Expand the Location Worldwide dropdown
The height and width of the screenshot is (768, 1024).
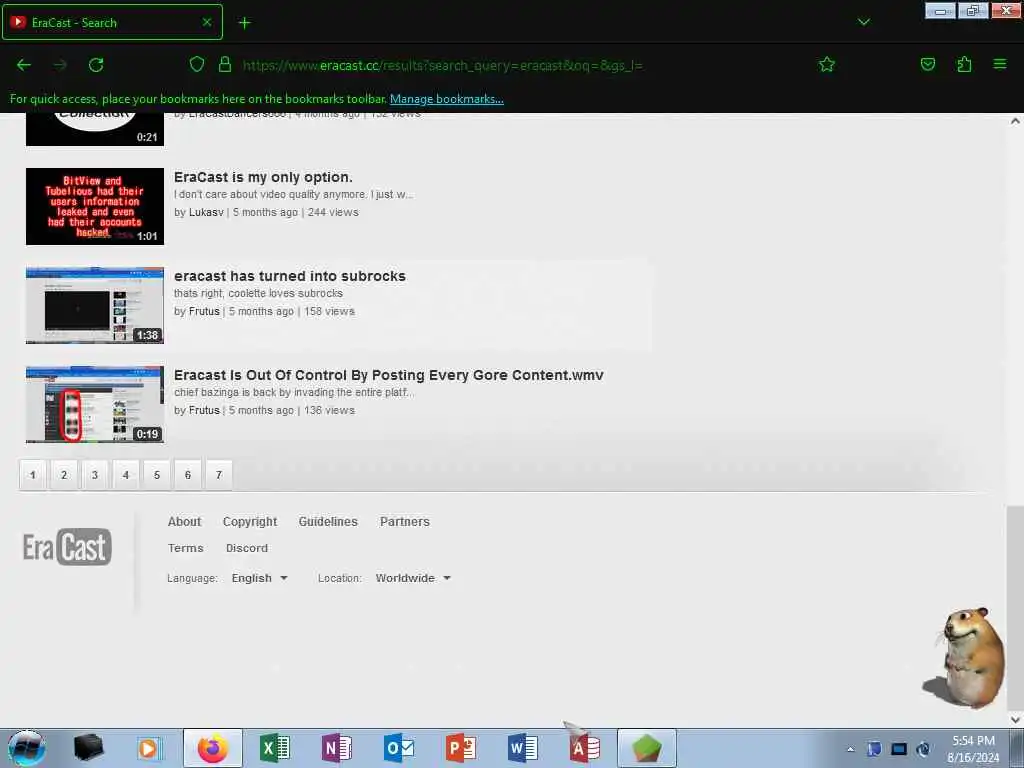coord(413,578)
